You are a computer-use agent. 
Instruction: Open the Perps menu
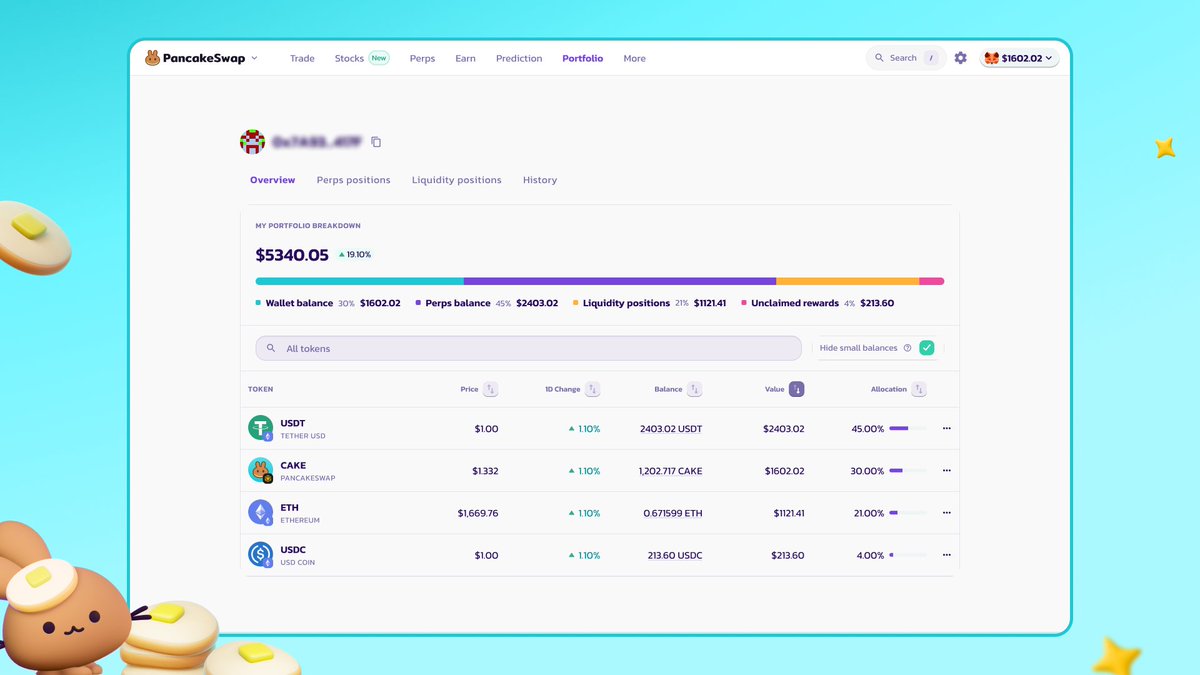point(422,58)
